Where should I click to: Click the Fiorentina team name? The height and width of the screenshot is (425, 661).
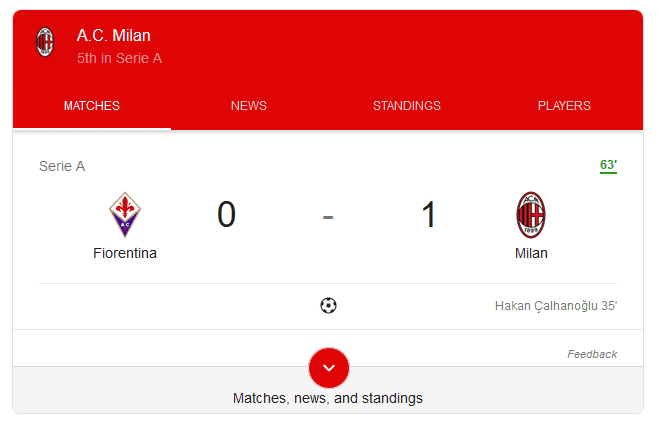(125, 253)
